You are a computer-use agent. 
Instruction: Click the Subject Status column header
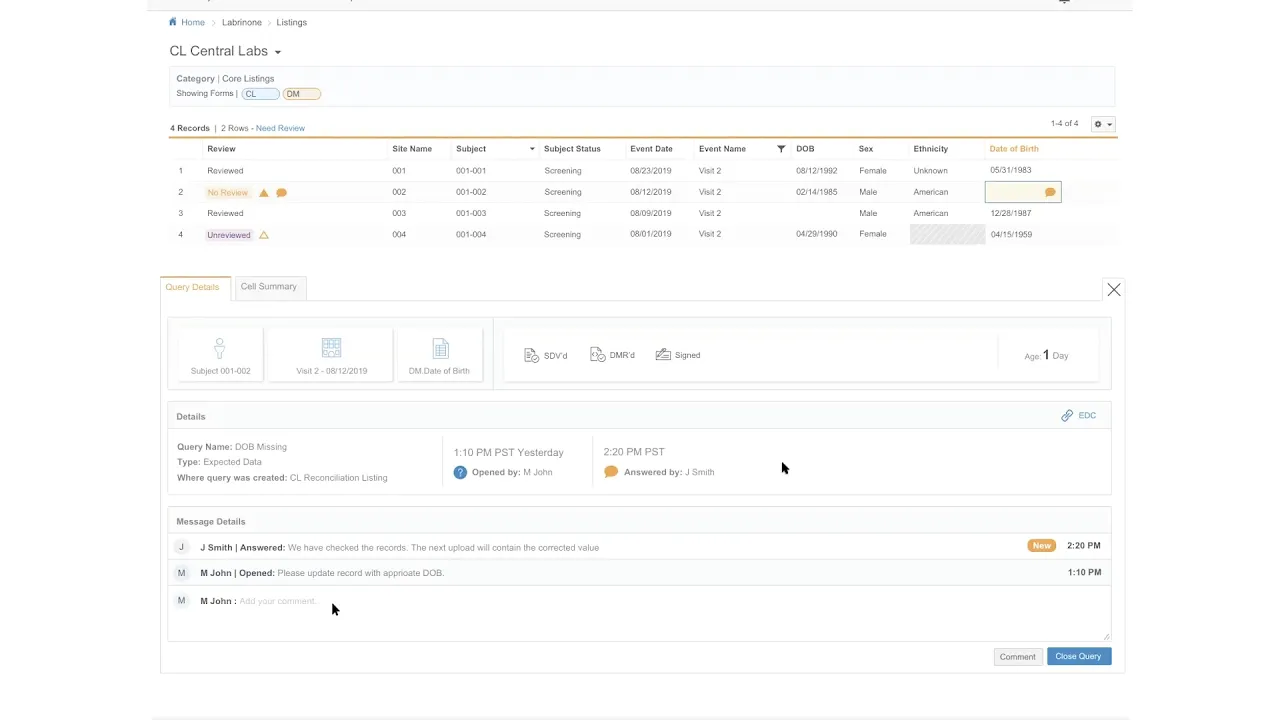572,149
